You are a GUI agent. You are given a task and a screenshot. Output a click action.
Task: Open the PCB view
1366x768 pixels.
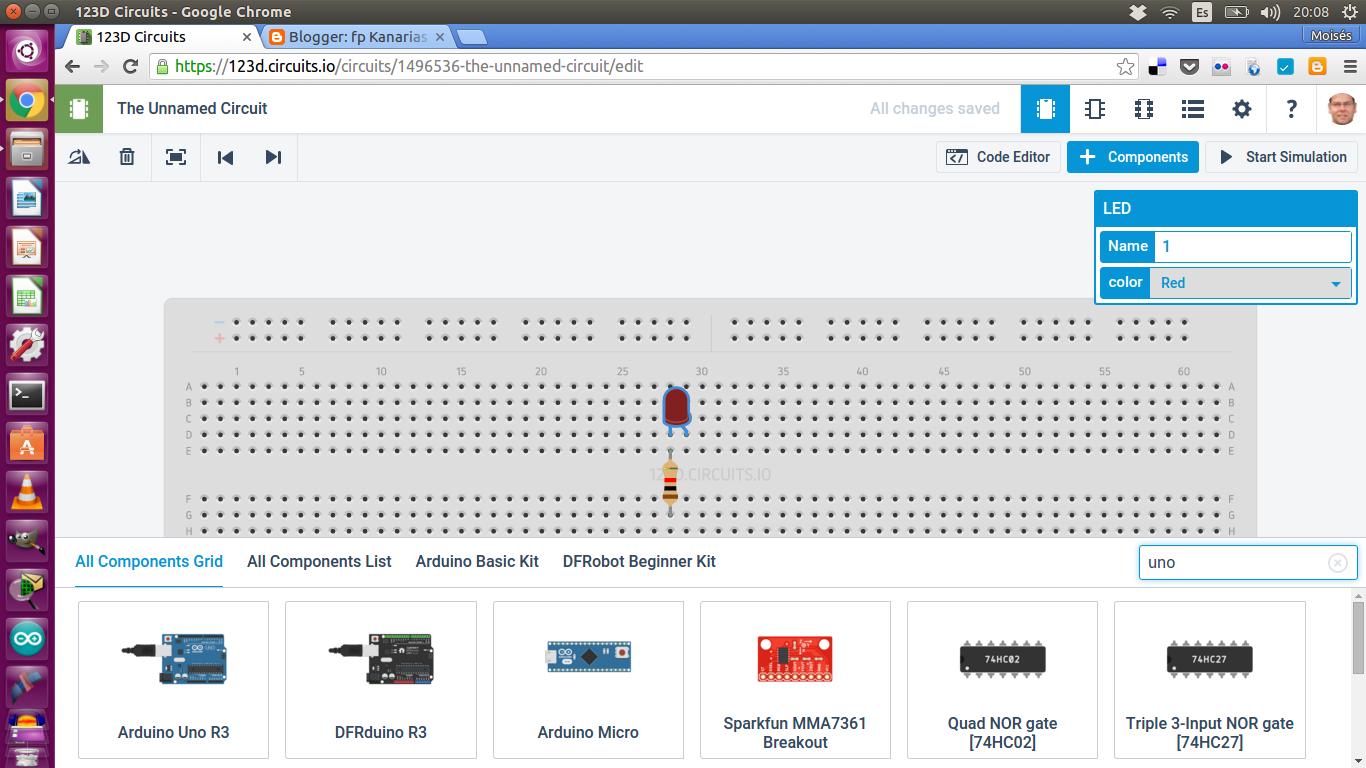(x=1143, y=108)
